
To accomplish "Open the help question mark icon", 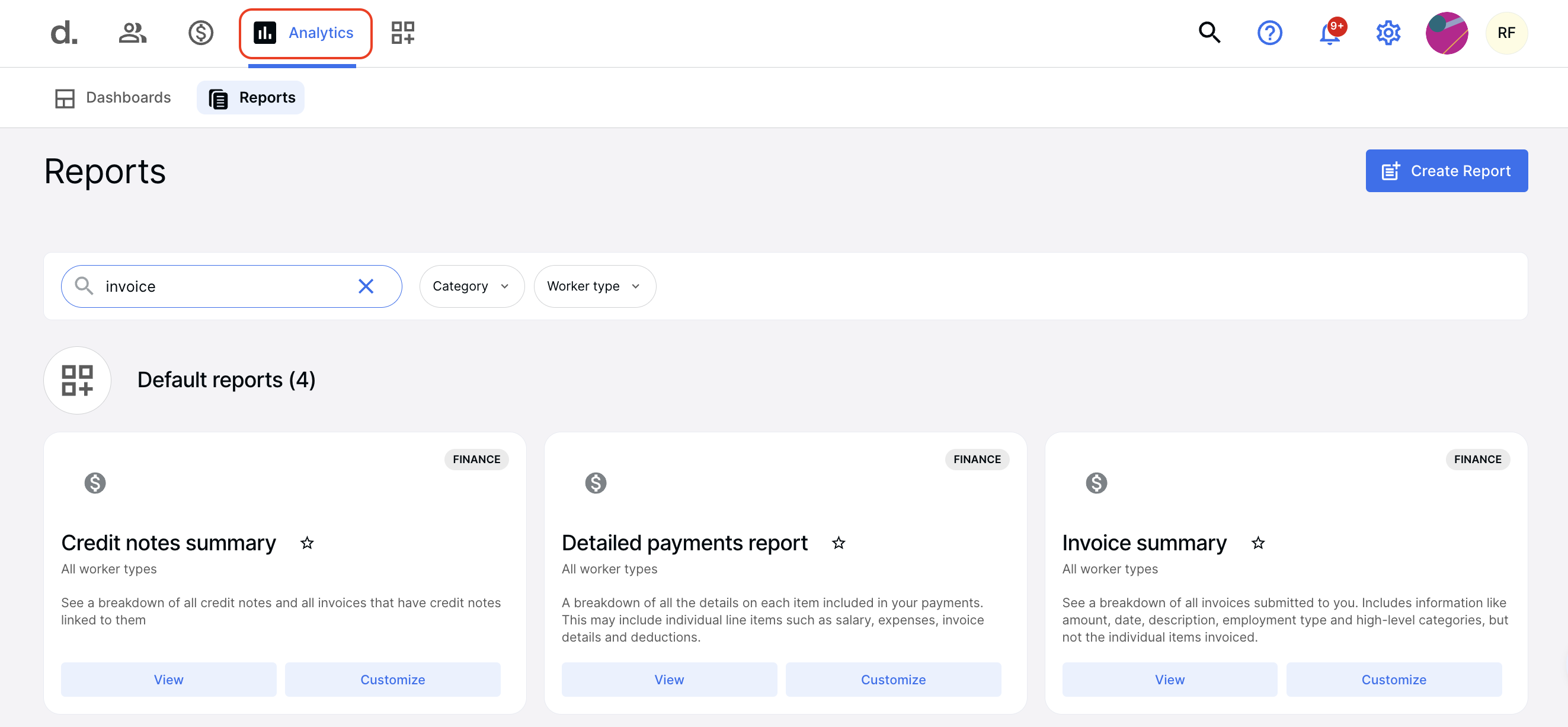I will click(x=1270, y=33).
